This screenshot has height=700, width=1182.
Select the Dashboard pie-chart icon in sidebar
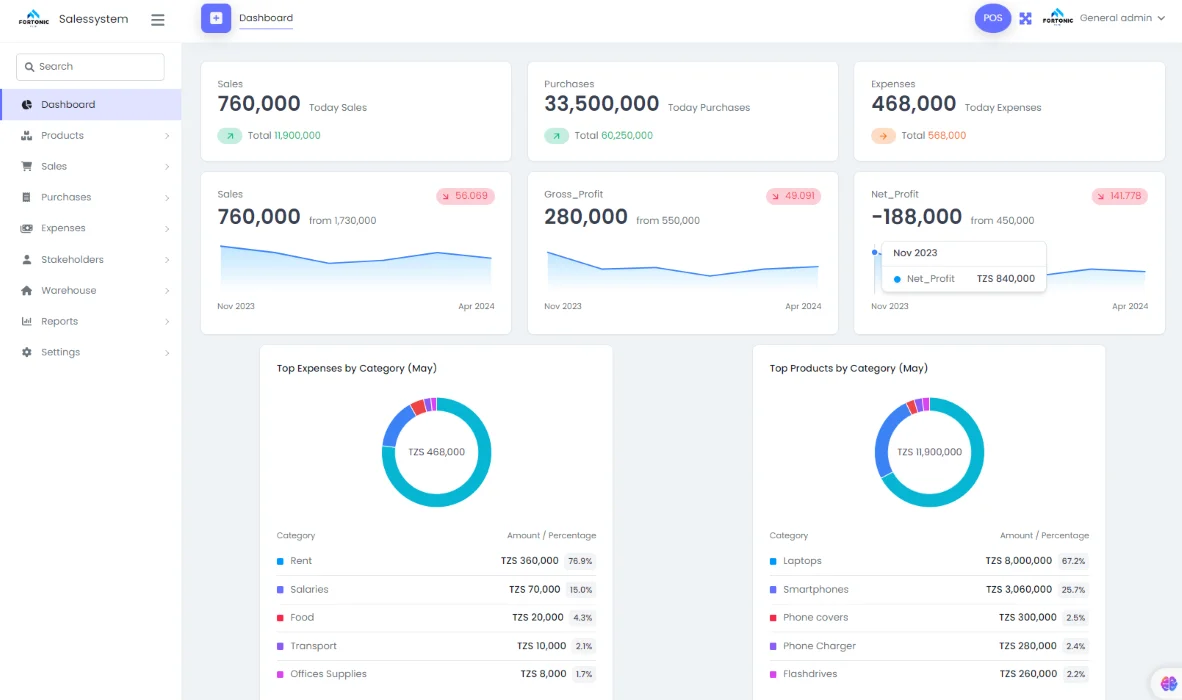pyautogui.click(x=24, y=103)
